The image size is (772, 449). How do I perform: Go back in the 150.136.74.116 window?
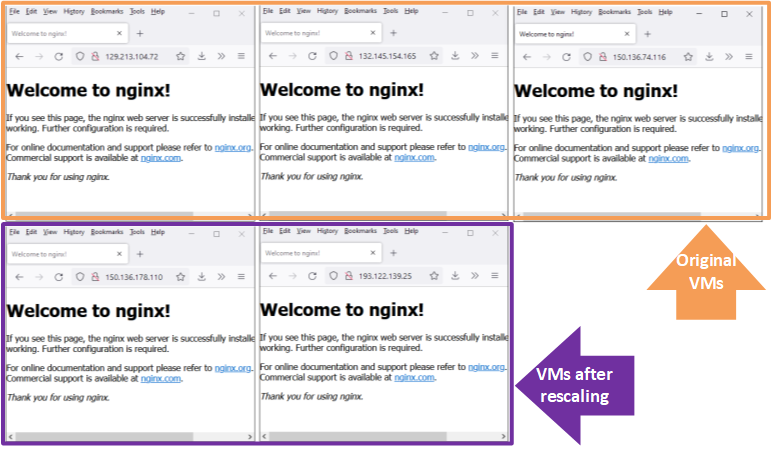coord(527,57)
